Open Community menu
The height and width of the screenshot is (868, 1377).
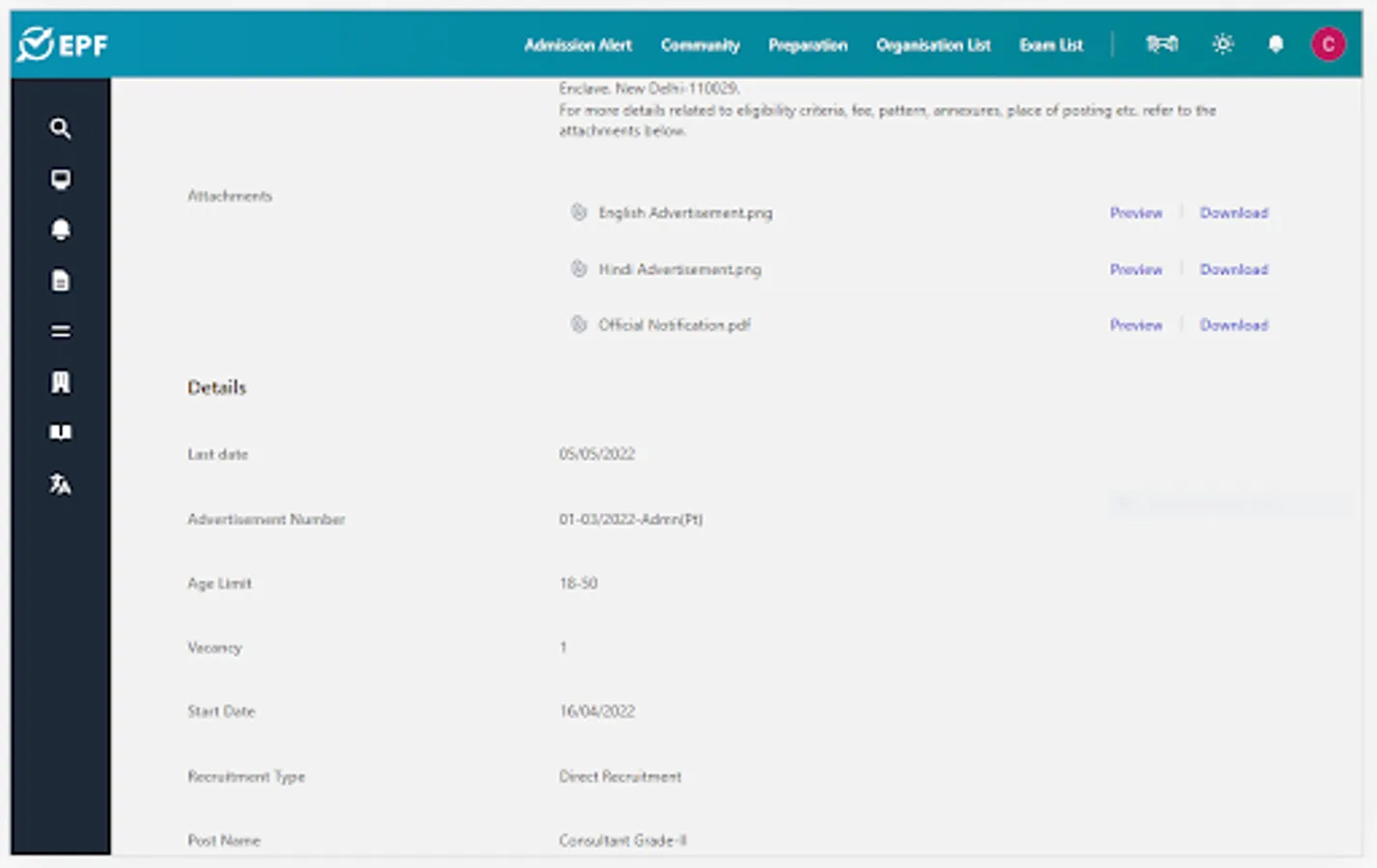coord(701,45)
